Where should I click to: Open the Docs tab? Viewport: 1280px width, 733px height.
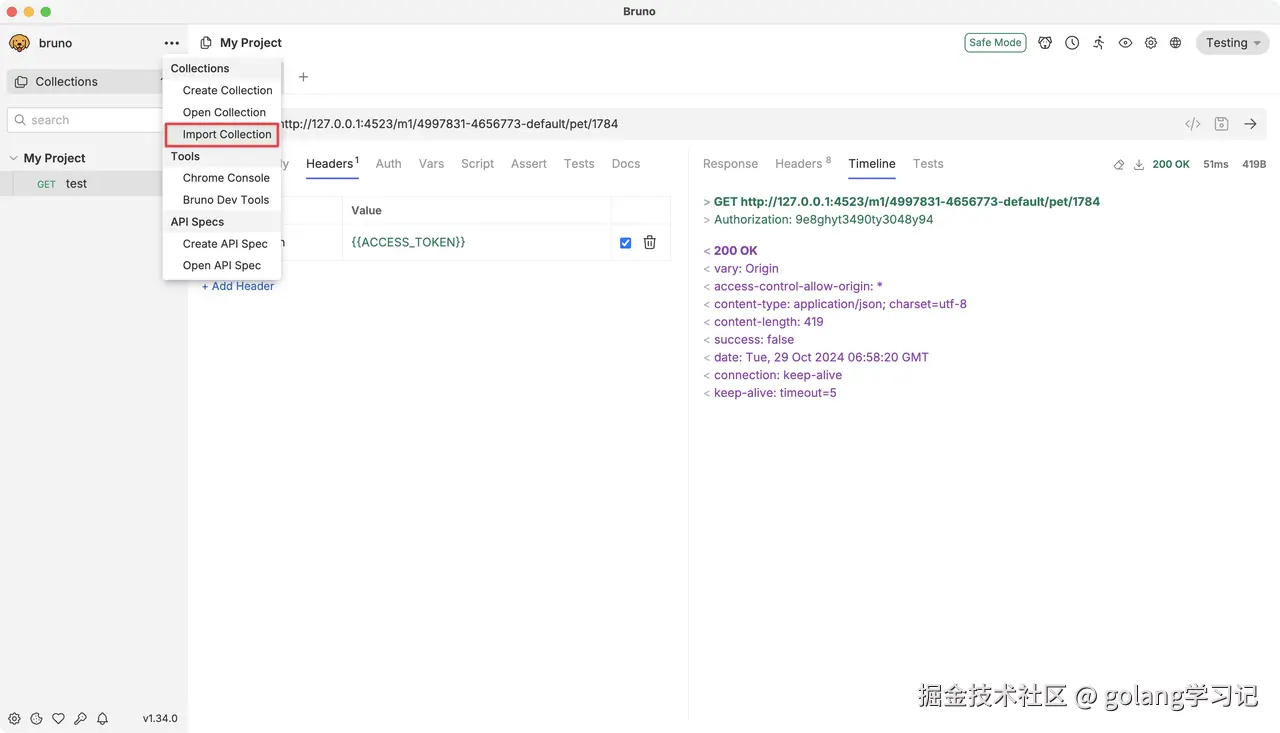(x=626, y=164)
